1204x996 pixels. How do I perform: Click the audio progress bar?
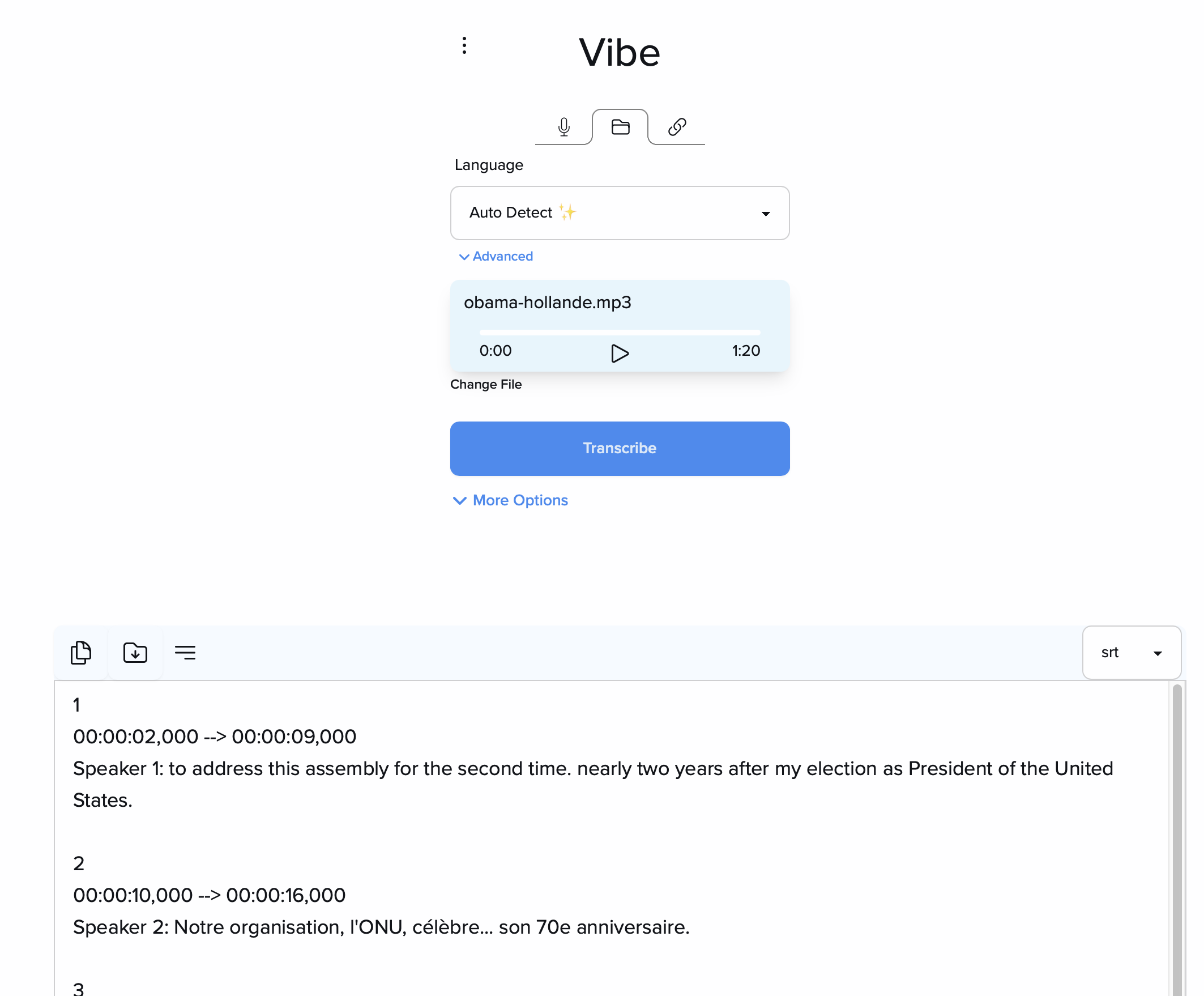pos(619,333)
